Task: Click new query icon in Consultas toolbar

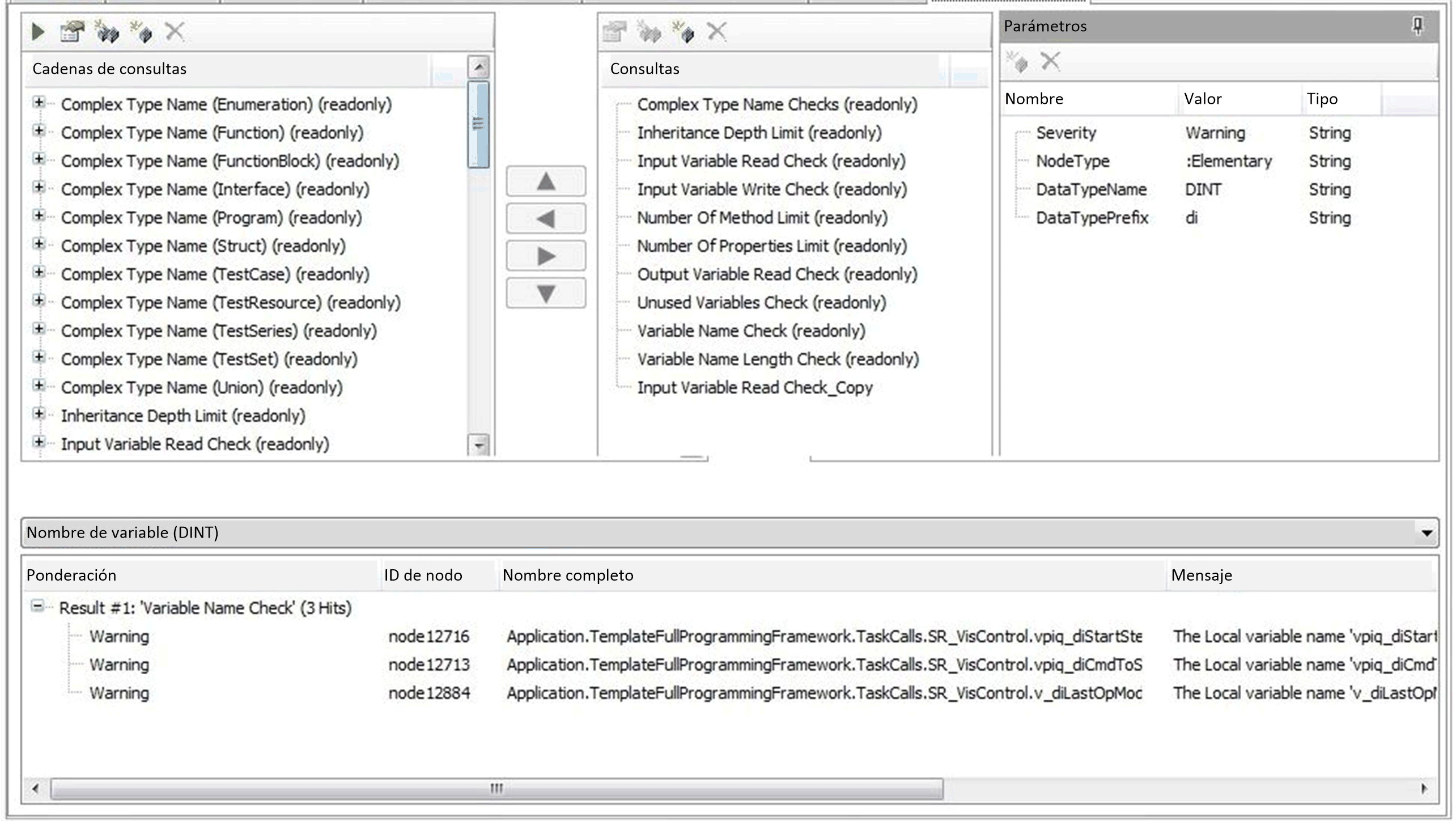Action: pyautogui.click(x=684, y=32)
